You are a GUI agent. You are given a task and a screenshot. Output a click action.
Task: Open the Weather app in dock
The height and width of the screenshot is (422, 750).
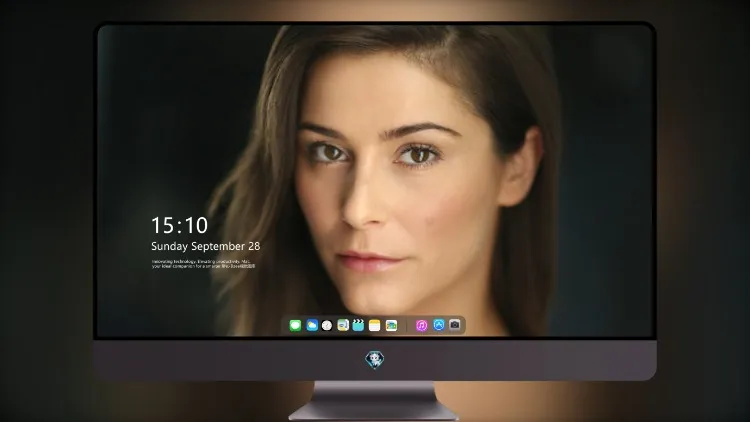pos(312,325)
